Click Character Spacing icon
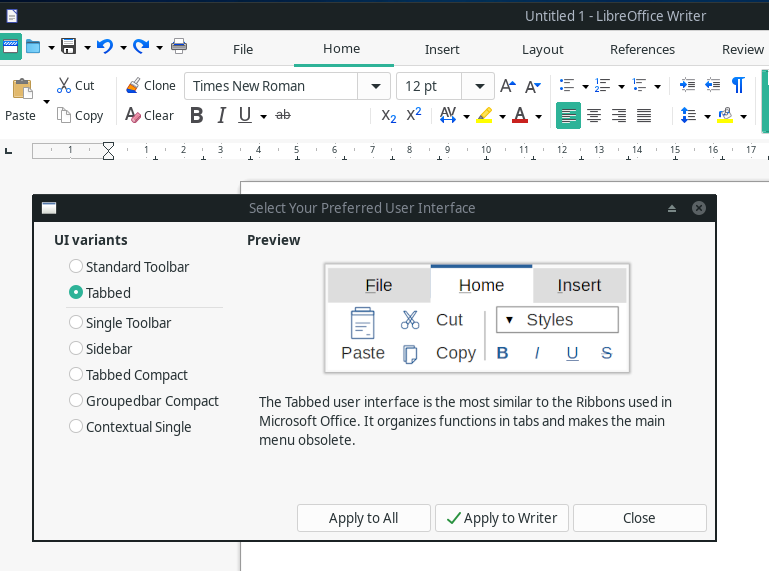Screen dimensions: 769x571 click(x=448, y=115)
